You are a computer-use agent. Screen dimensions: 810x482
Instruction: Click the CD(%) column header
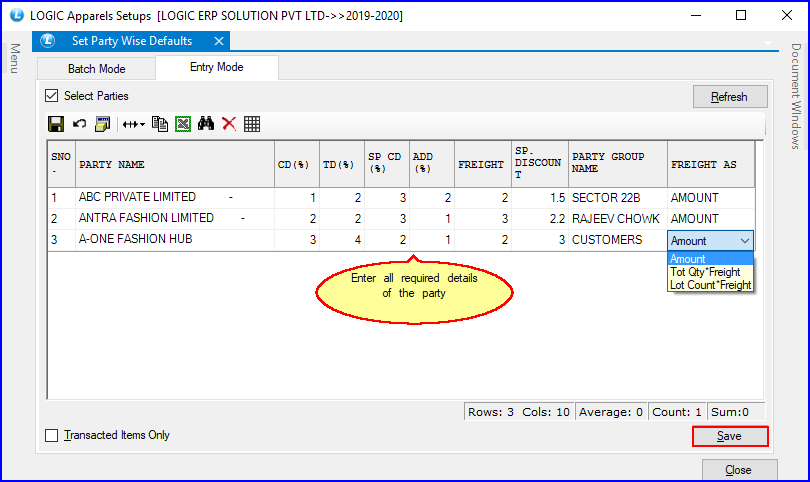297,164
